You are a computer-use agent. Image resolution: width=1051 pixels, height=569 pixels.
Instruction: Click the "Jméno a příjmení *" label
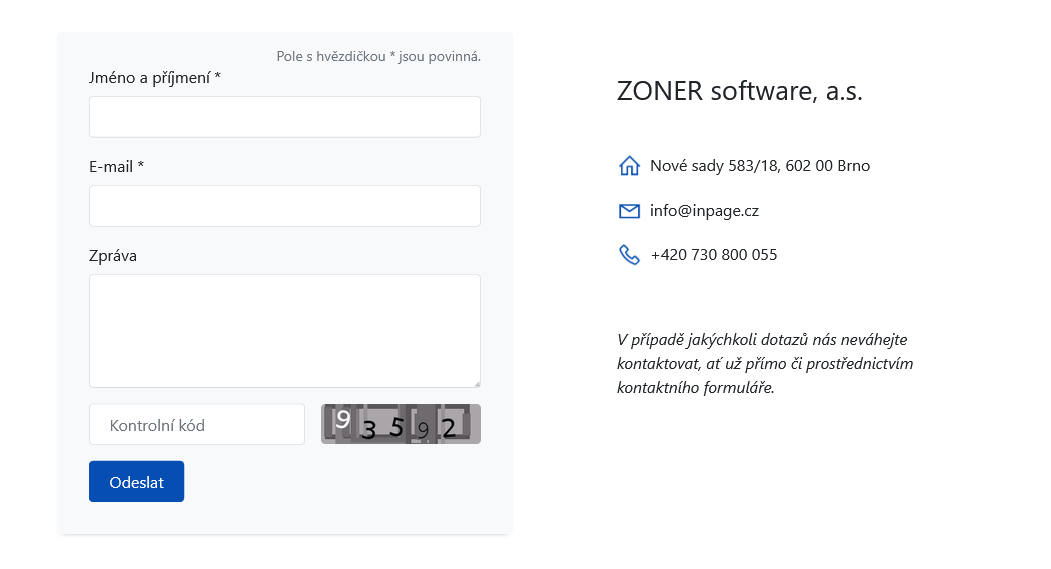pos(155,77)
